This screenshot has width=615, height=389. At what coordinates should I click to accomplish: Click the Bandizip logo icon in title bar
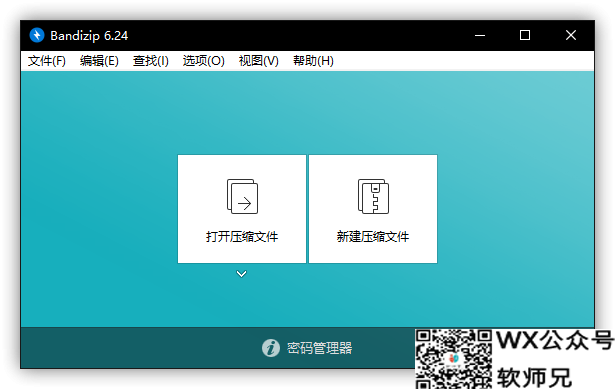(37, 35)
